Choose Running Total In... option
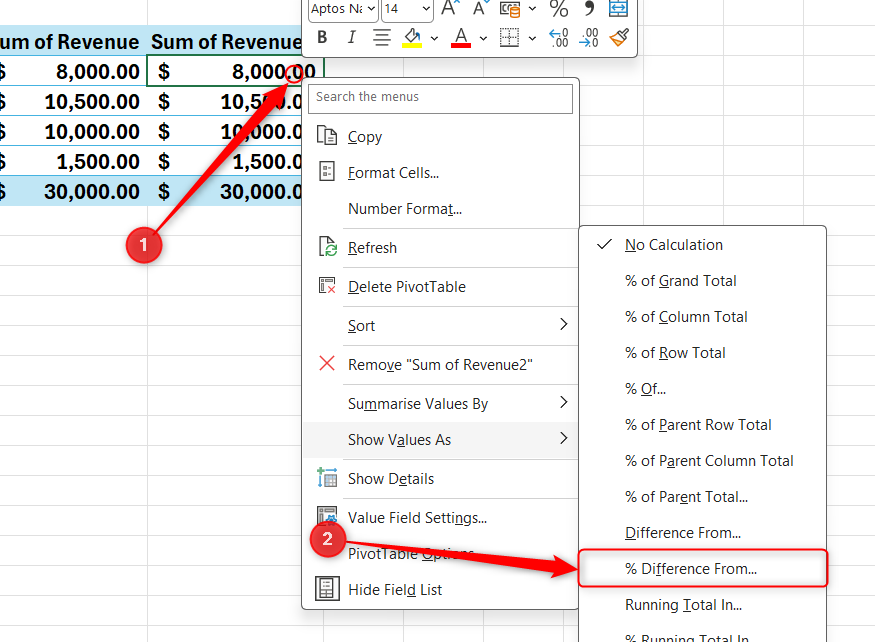This screenshot has width=875, height=642. click(x=703, y=605)
